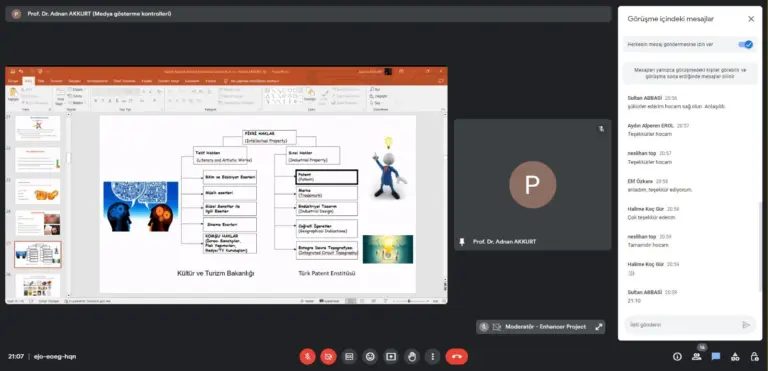Open host controls lock icon
Screen dimensions: 768x371
(x=755, y=357)
